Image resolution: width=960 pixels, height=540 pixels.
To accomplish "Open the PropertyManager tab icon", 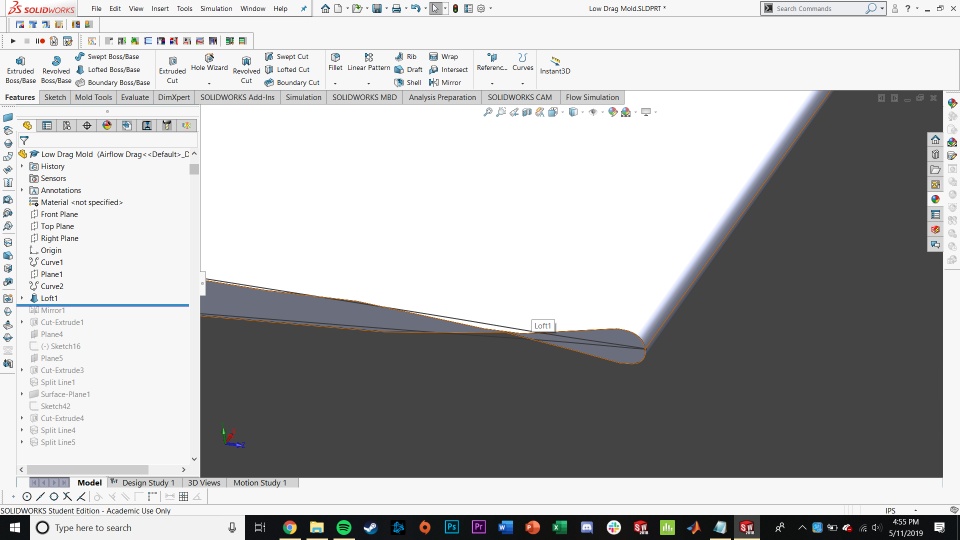I will click(x=47, y=126).
